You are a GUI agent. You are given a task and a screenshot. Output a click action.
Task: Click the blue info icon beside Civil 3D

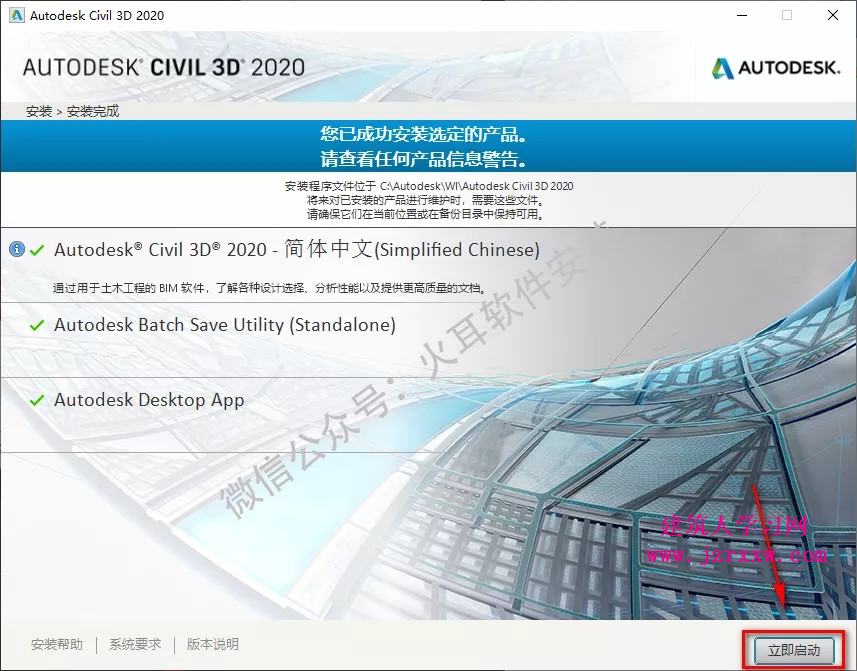click(17, 249)
